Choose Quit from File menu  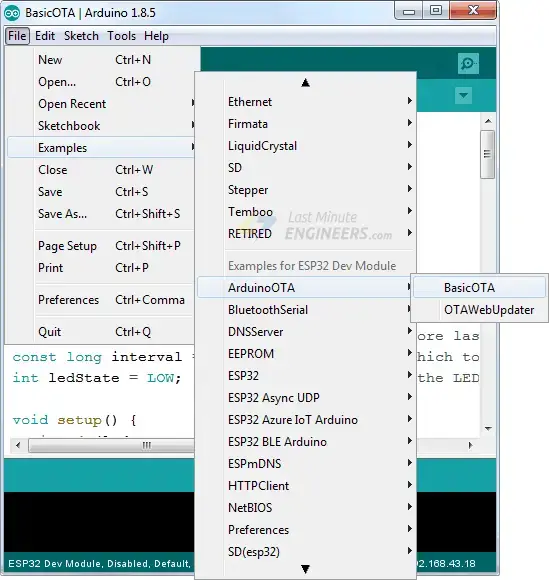(x=101, y=332)
